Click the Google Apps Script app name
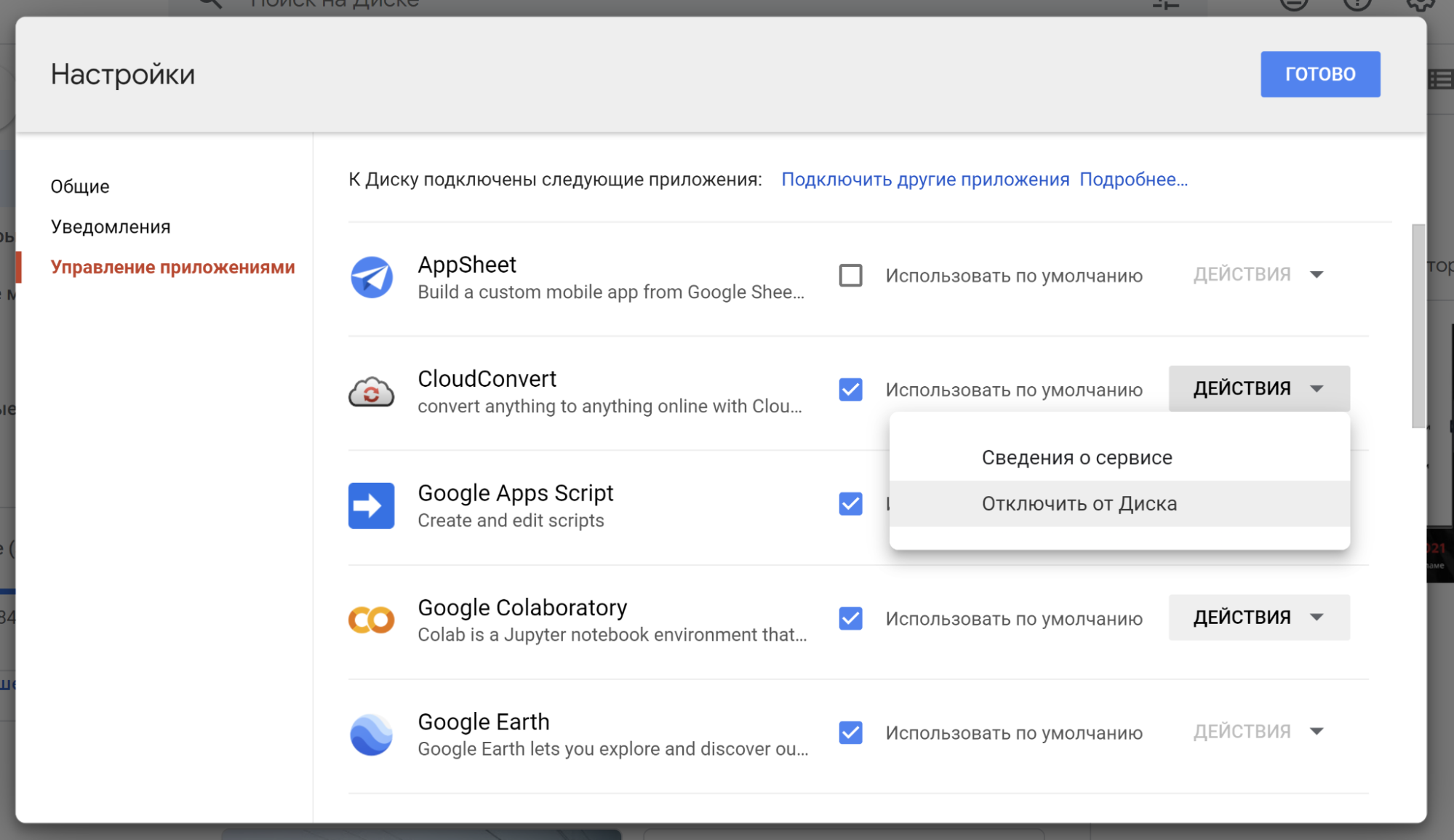Viewport: 1454px width, 840px height. pyautogui.click(x=516, y=493)
